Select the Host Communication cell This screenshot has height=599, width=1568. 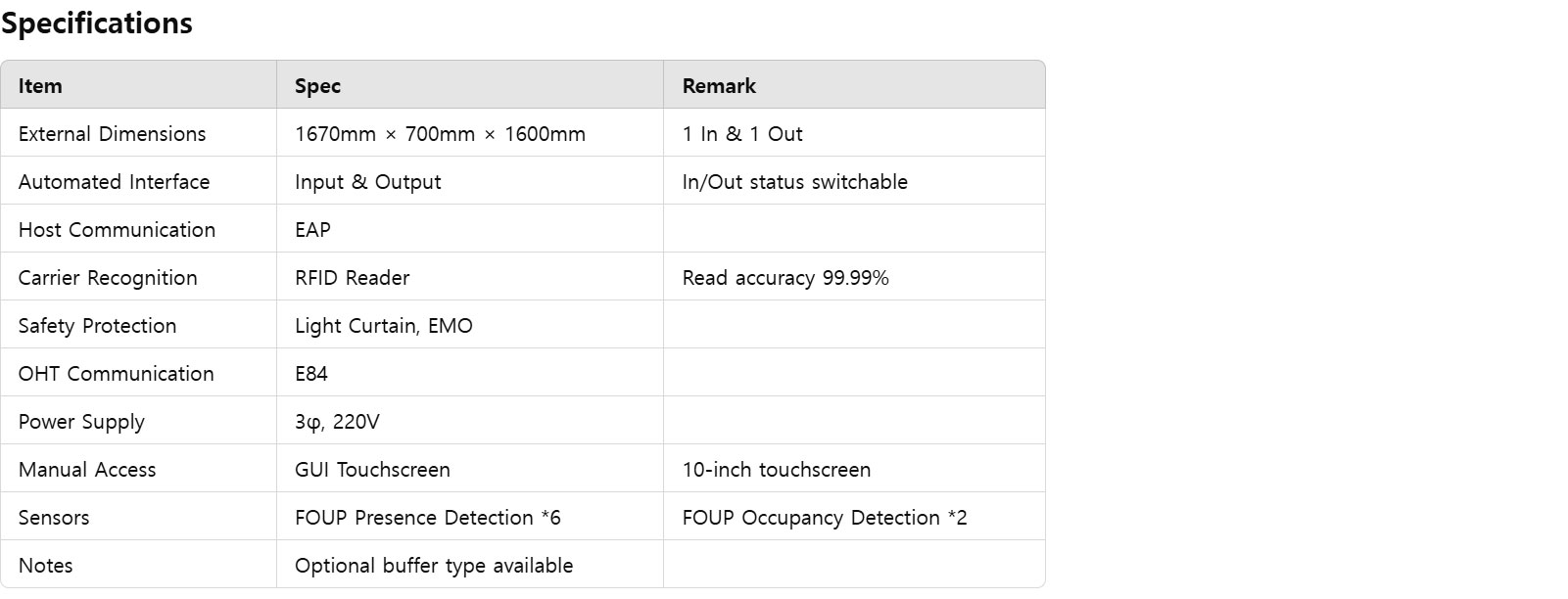click(x=139, y=229)
